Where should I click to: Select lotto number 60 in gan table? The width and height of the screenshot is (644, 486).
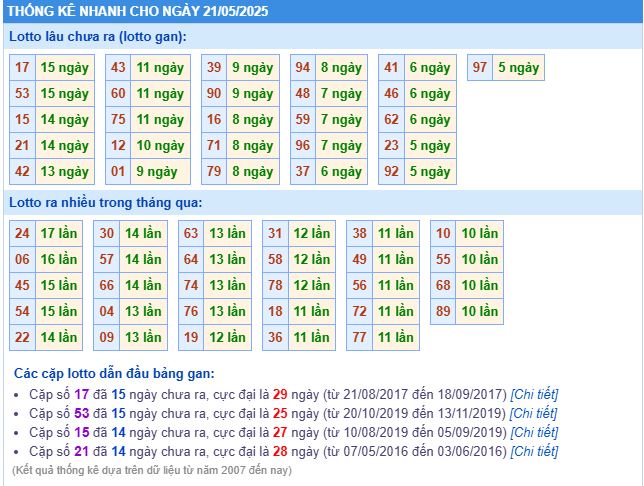[118, 93]
